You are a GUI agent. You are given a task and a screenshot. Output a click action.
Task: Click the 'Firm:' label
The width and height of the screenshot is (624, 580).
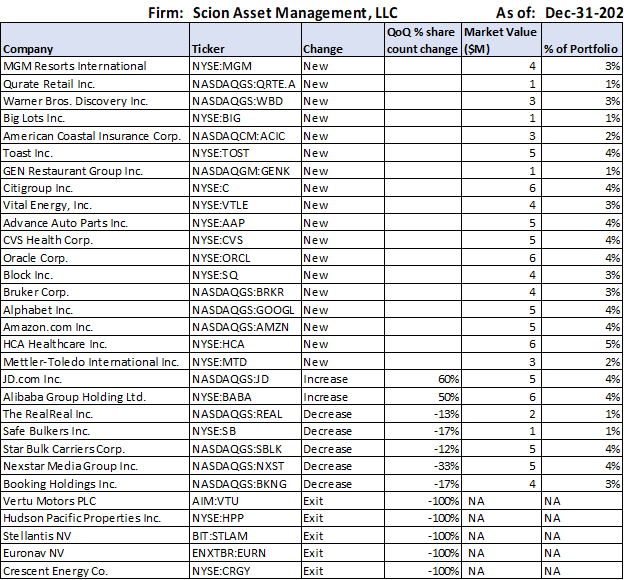click(x=166, y=13)
